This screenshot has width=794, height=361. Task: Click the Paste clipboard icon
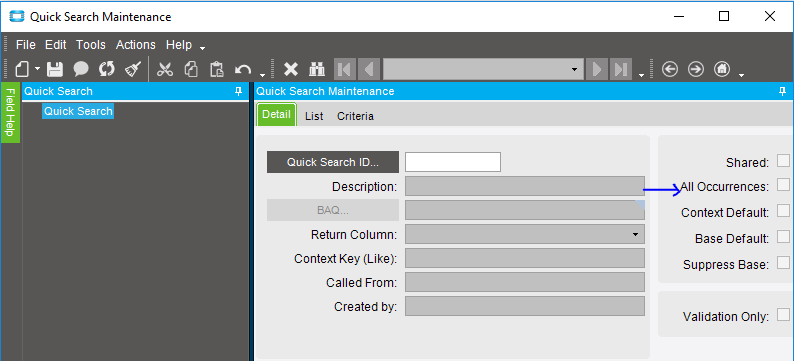217,69
